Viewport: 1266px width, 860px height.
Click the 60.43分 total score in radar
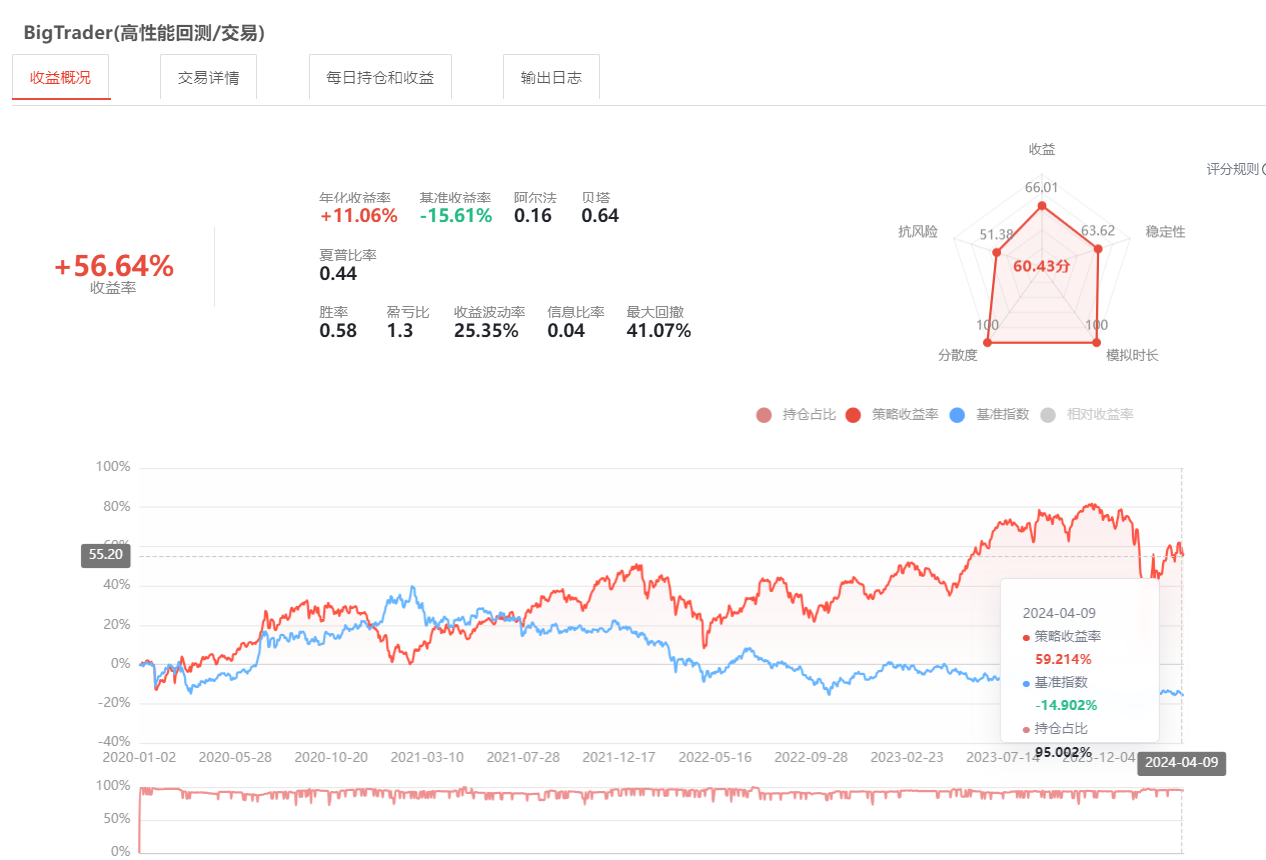pyautogui.click(x=1041, y=267)
